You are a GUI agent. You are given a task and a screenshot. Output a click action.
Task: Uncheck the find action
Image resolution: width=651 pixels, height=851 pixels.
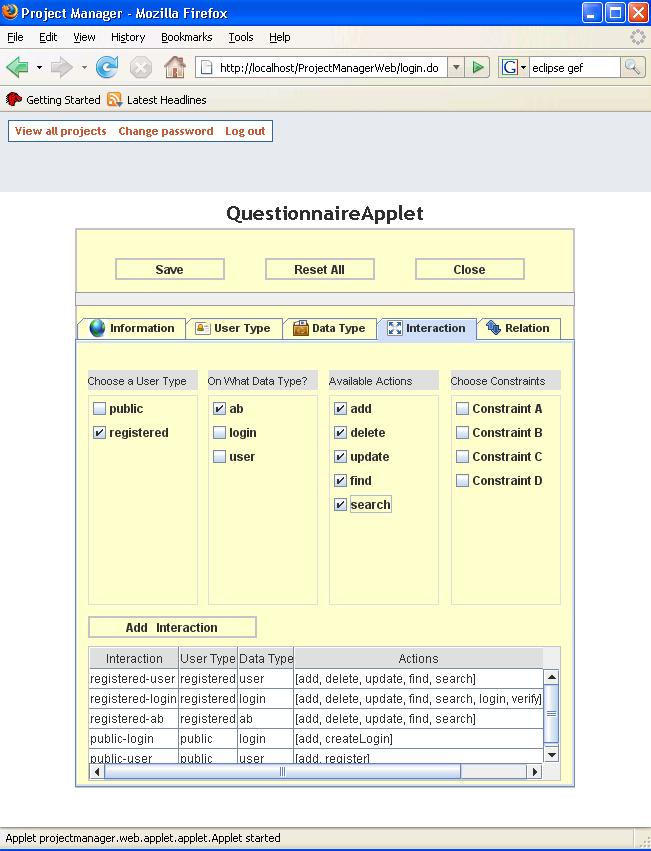(x=340, y=480)
